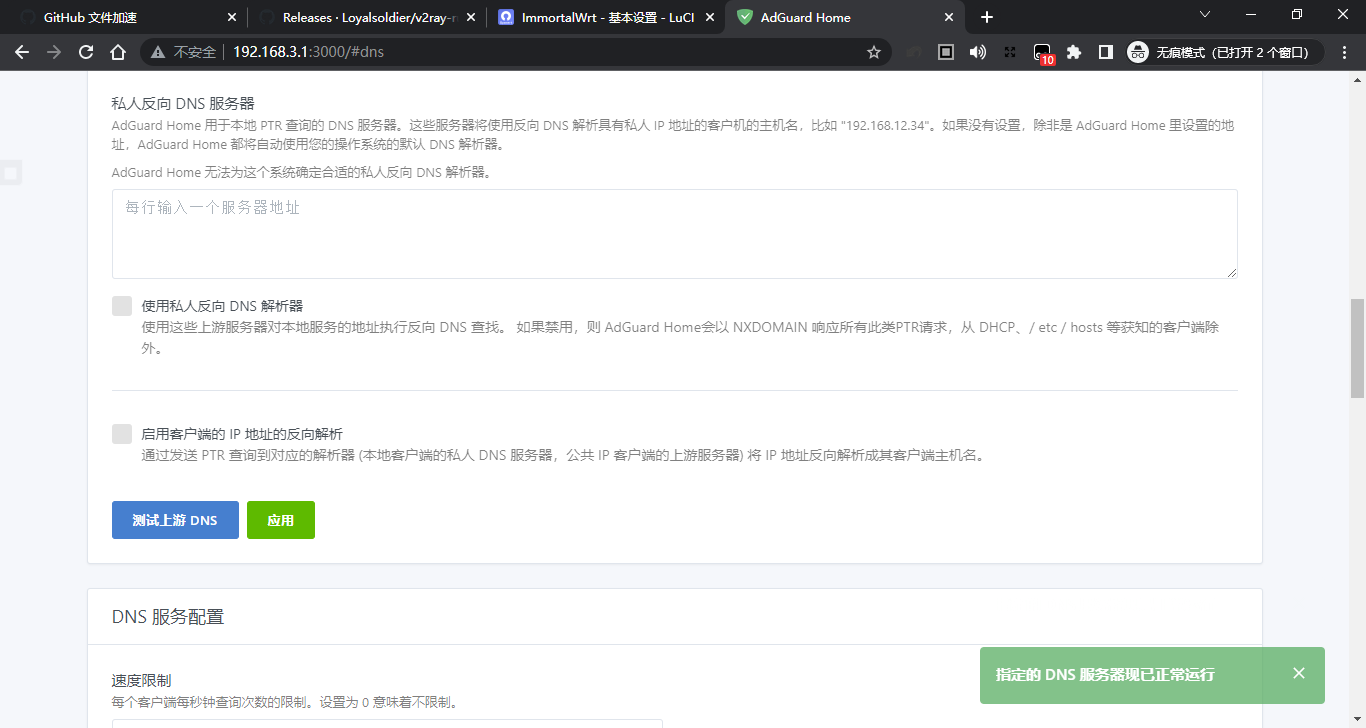Dismiss the DNS success notification
The image size is (1366, 728).
pos(1298,673)
